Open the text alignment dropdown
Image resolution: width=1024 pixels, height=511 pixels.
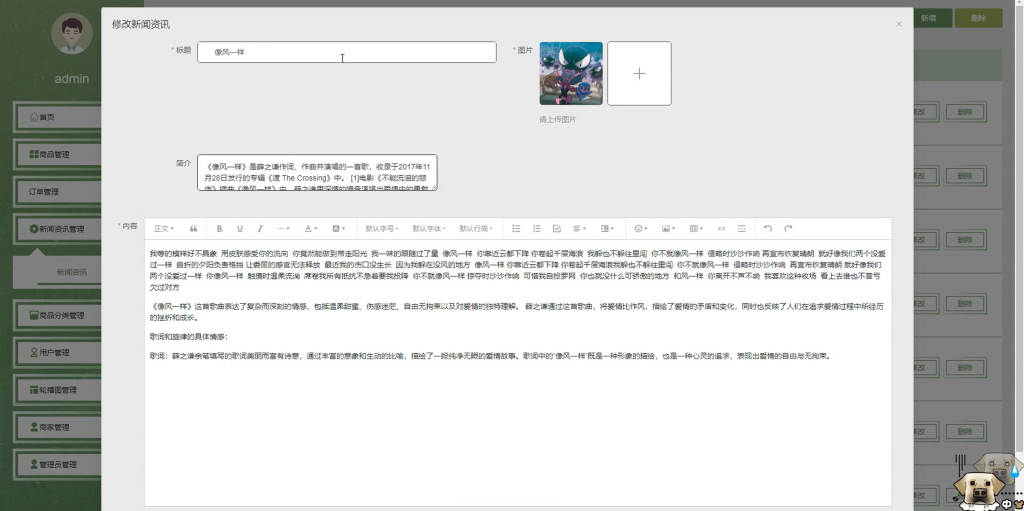[x=580, y=229]
